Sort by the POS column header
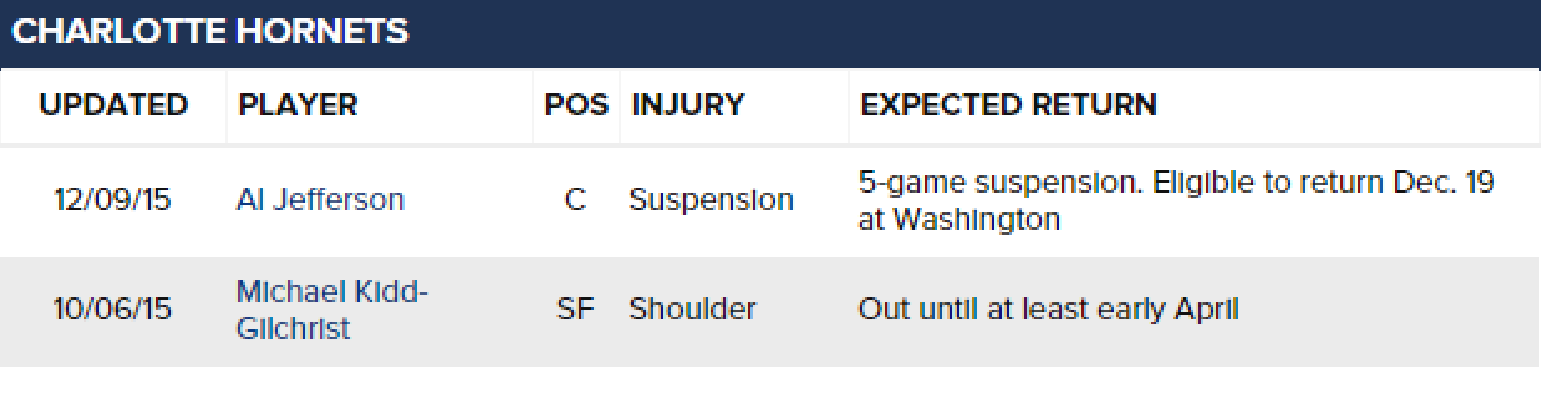The width and height of the screenshot is (1541, 405). click(x=576, y=105)
